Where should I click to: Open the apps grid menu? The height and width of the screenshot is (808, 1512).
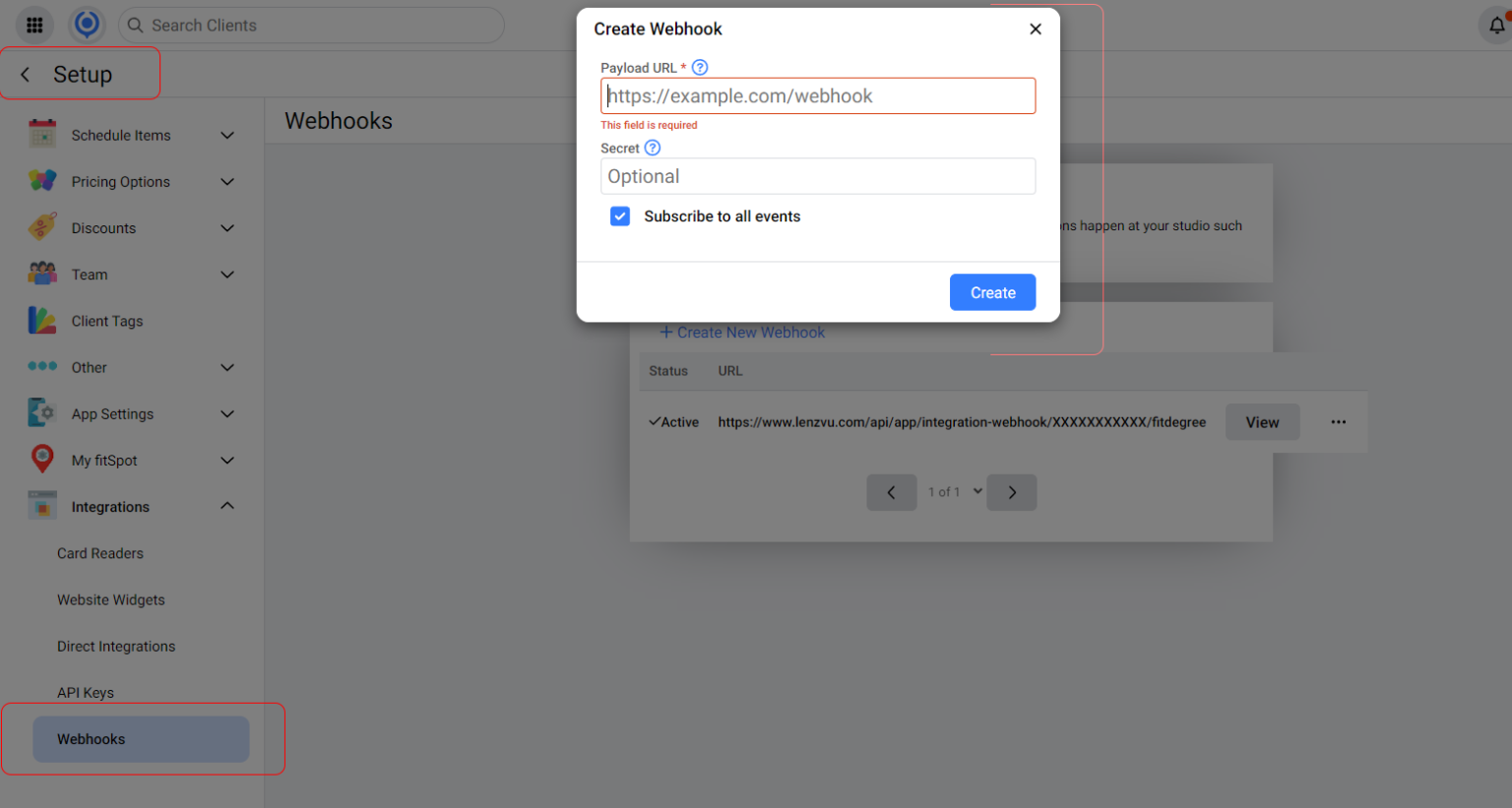pyautogui.click(x=34, y=25)
